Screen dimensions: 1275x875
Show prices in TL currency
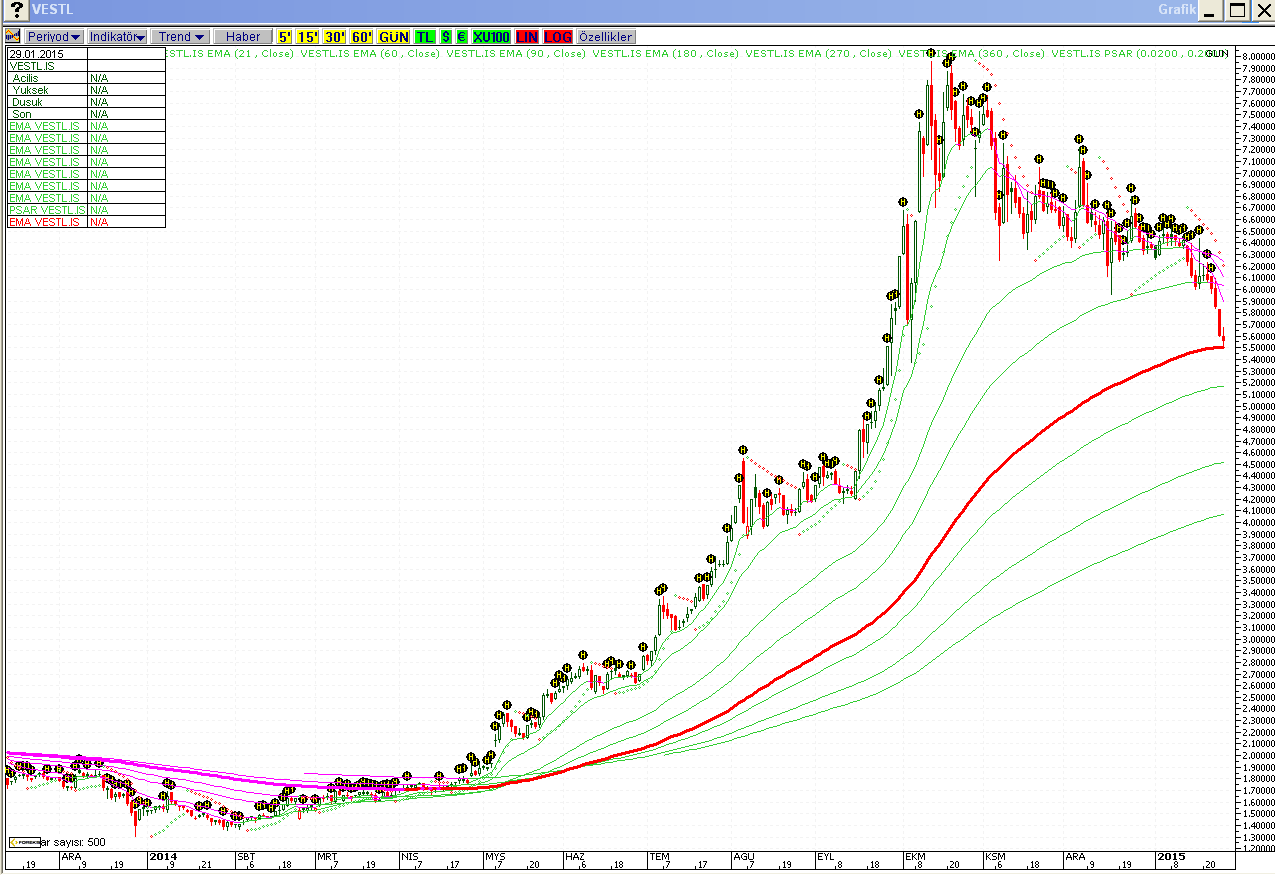click(425, 37)
